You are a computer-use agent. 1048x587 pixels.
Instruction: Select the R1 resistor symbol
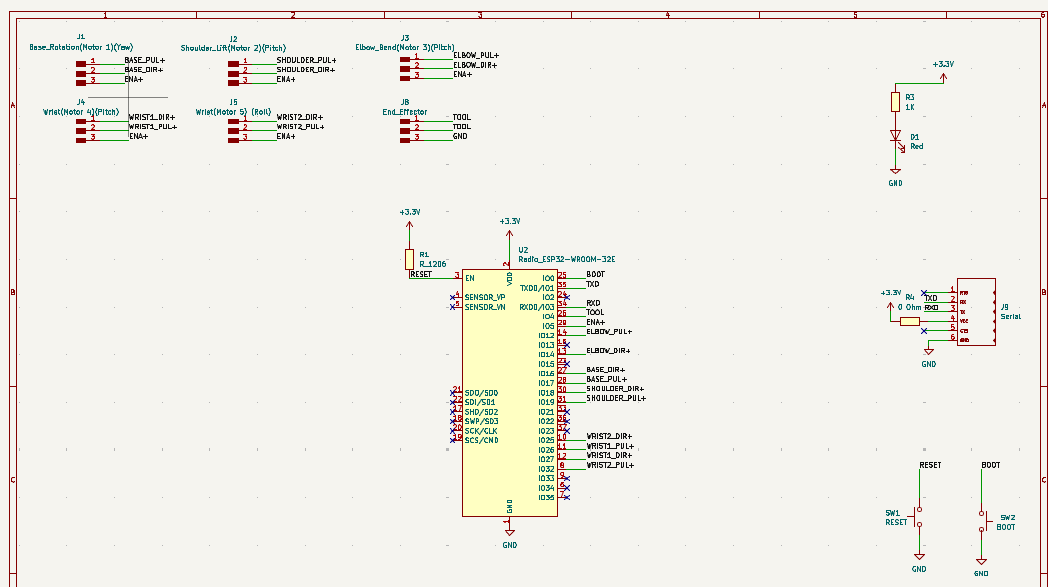coord(409,259)
